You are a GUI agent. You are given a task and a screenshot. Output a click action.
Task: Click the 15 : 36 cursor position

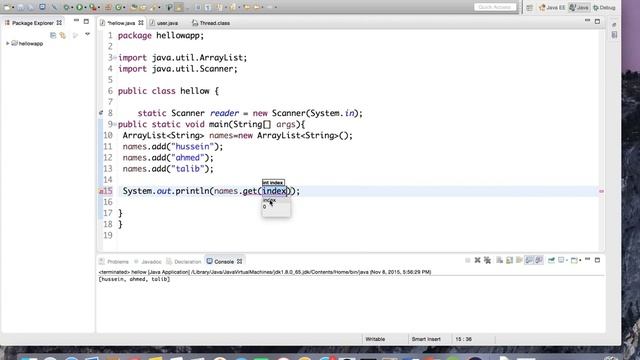click(464, 339)
